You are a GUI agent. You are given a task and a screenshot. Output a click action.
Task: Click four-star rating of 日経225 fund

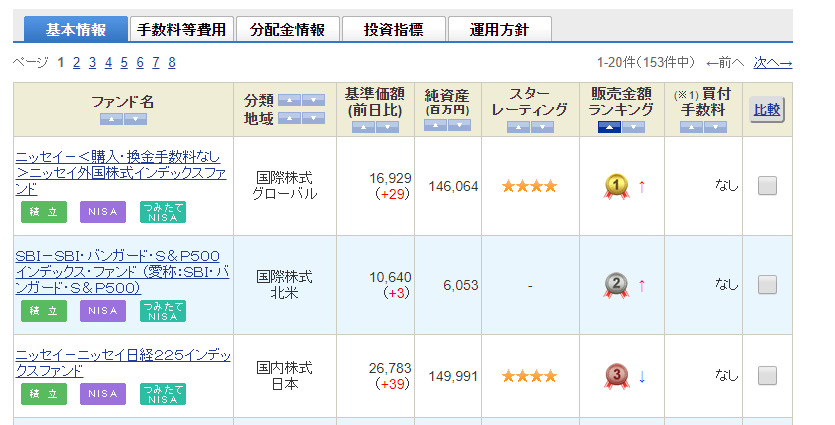click(529, 376)
